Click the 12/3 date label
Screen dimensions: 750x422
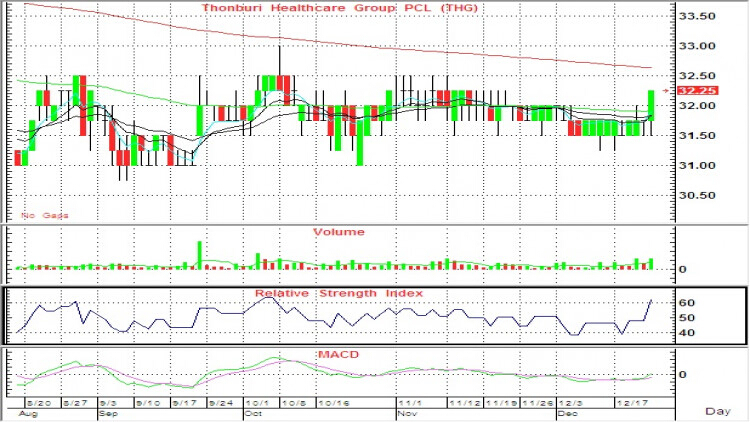pos(571,403)
